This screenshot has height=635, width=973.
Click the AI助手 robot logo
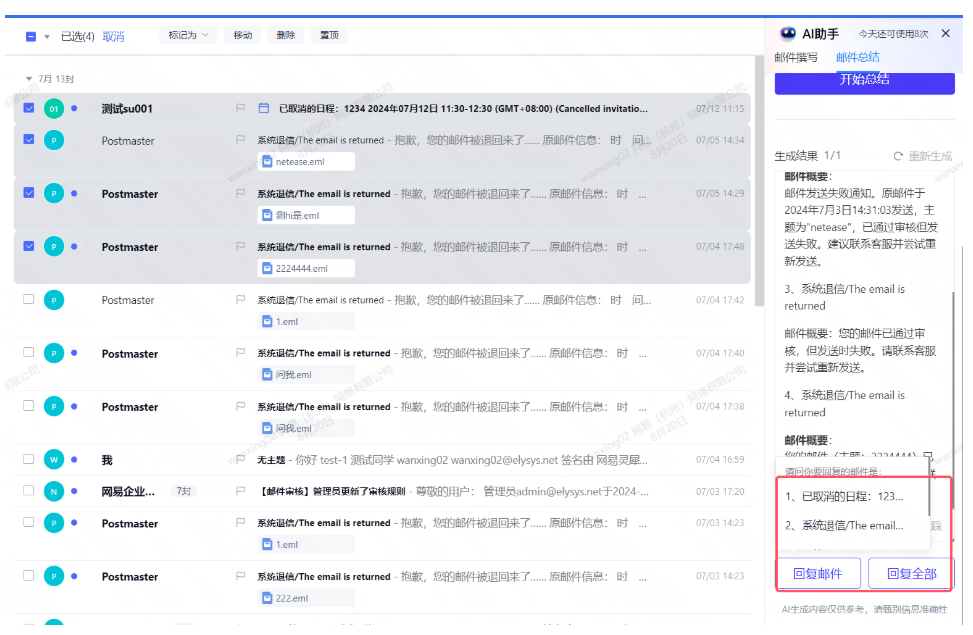788,33
